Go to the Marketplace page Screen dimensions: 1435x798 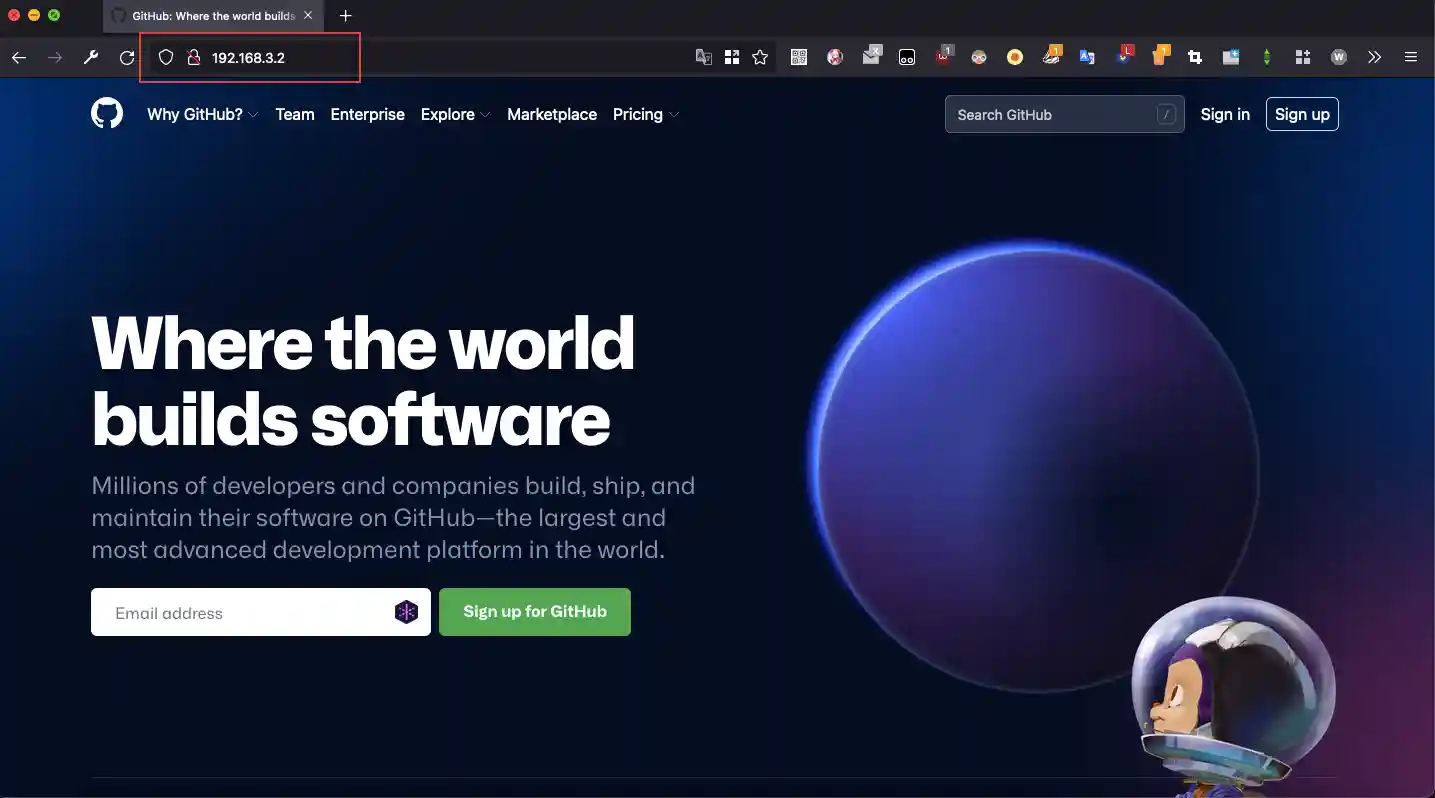[552, 115]
